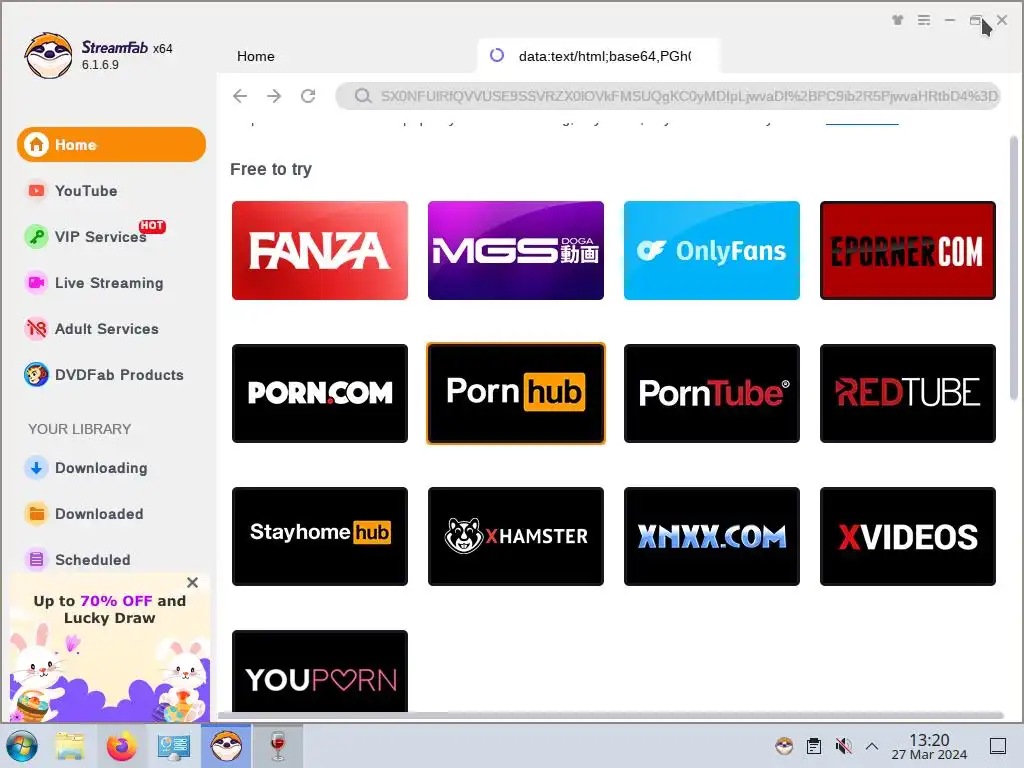Open the hamburger menu in title bar
Screen dimensions: 1024x768
click(924, 20)
